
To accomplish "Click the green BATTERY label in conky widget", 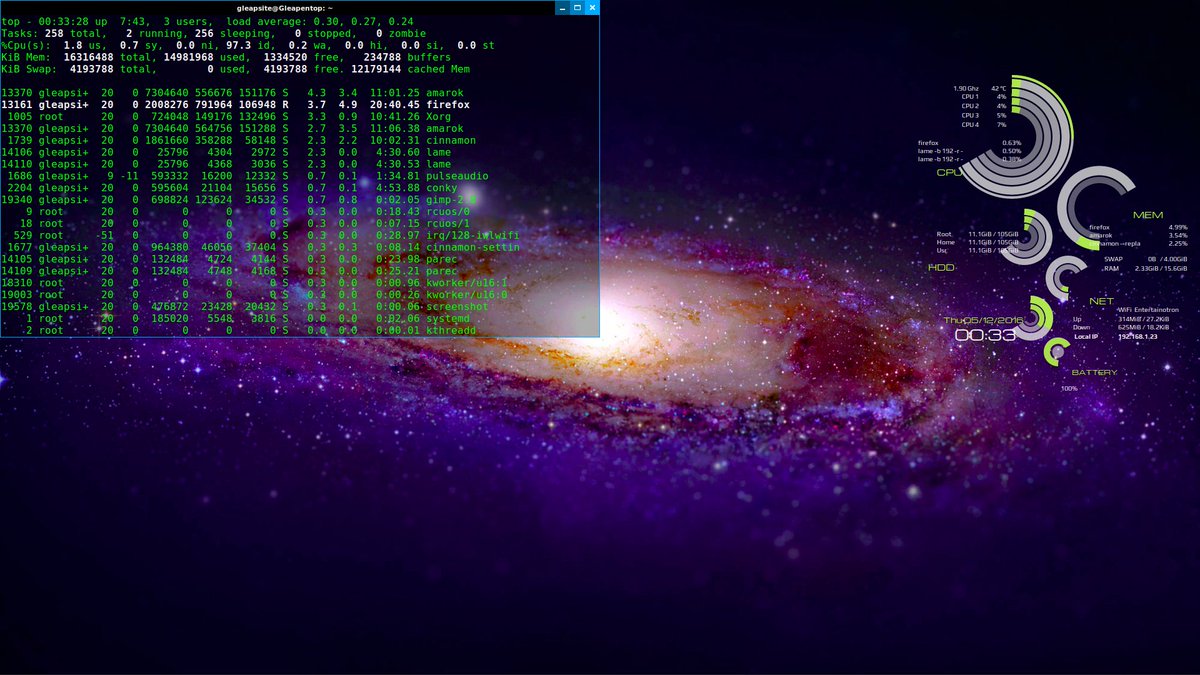I will pos(1094,373).
